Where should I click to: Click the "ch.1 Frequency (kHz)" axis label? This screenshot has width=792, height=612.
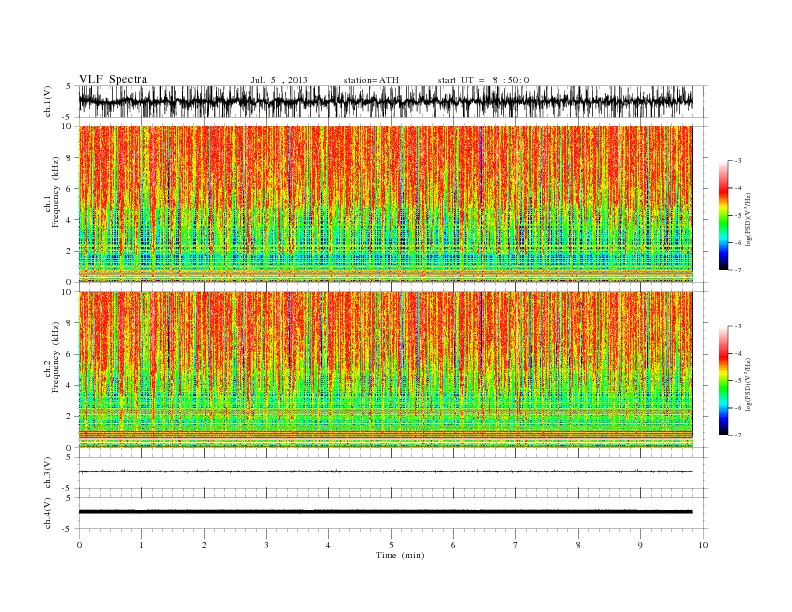52,192
